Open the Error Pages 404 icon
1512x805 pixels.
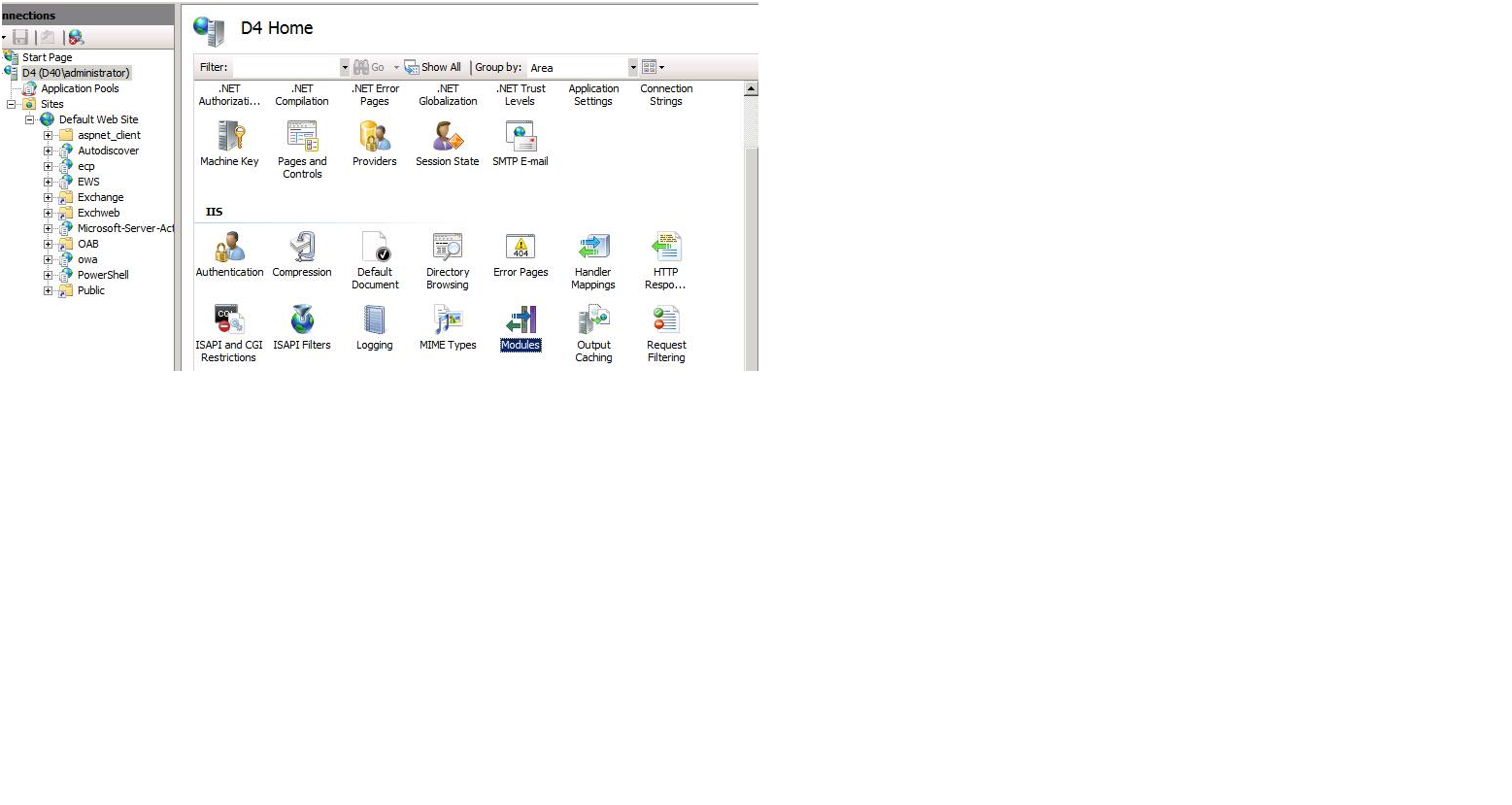click(521, 248)
